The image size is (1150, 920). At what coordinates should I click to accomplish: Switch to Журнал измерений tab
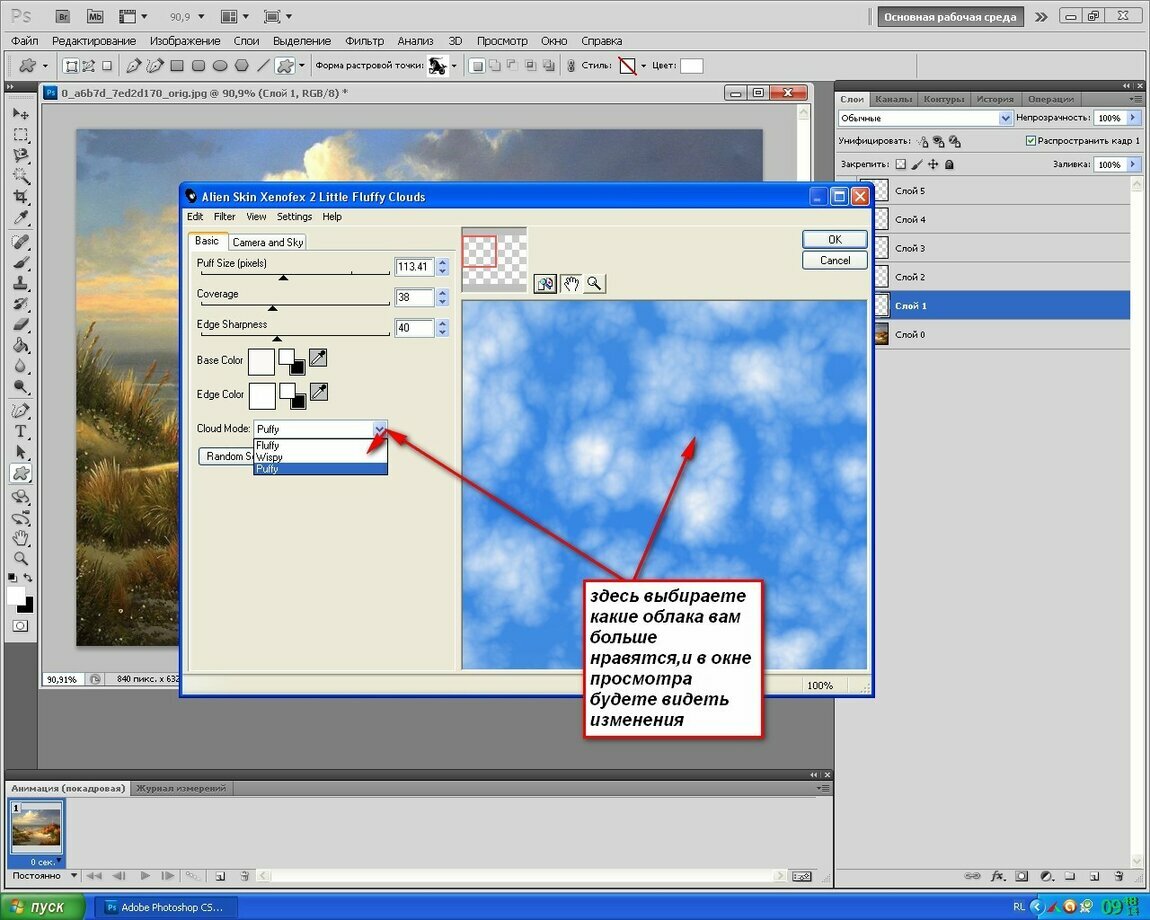[180, 788]
